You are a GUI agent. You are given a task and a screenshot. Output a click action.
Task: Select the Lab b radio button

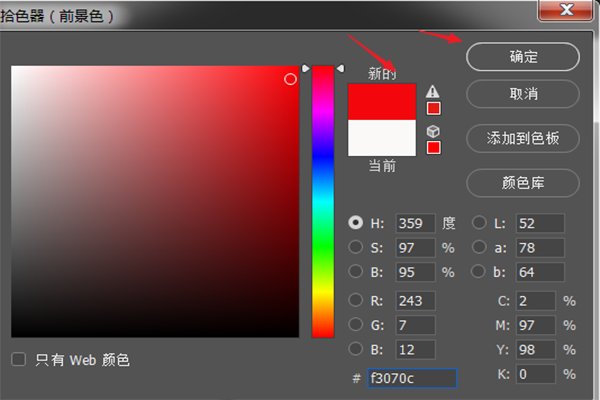pos(478,271)
